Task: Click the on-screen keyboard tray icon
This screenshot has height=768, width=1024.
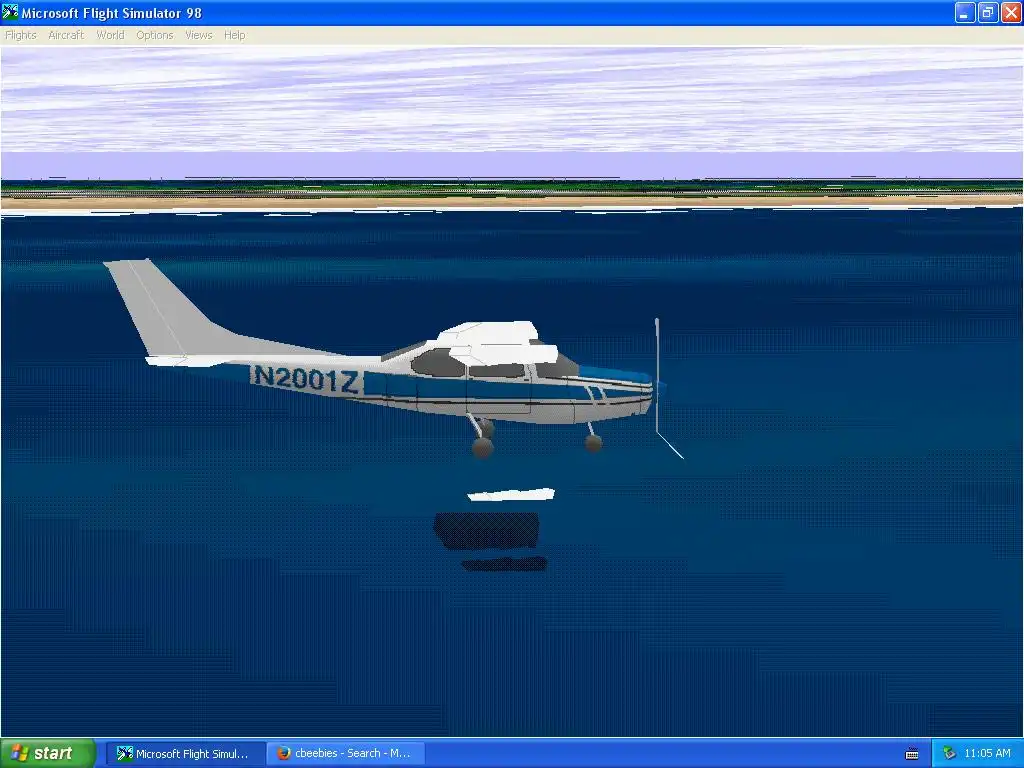Action: [x=912, y=754]
